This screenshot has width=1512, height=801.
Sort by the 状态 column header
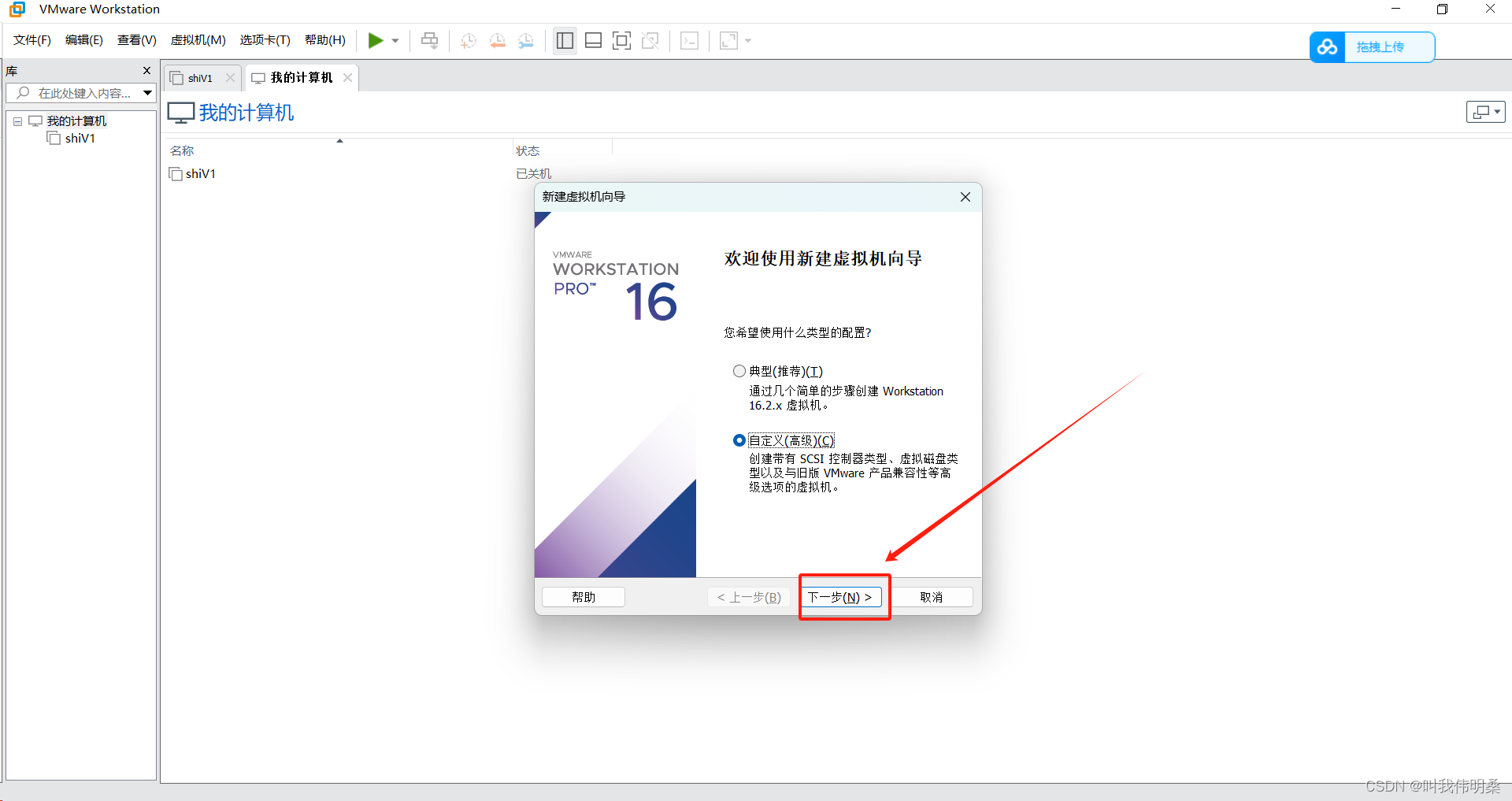(528, 150)
